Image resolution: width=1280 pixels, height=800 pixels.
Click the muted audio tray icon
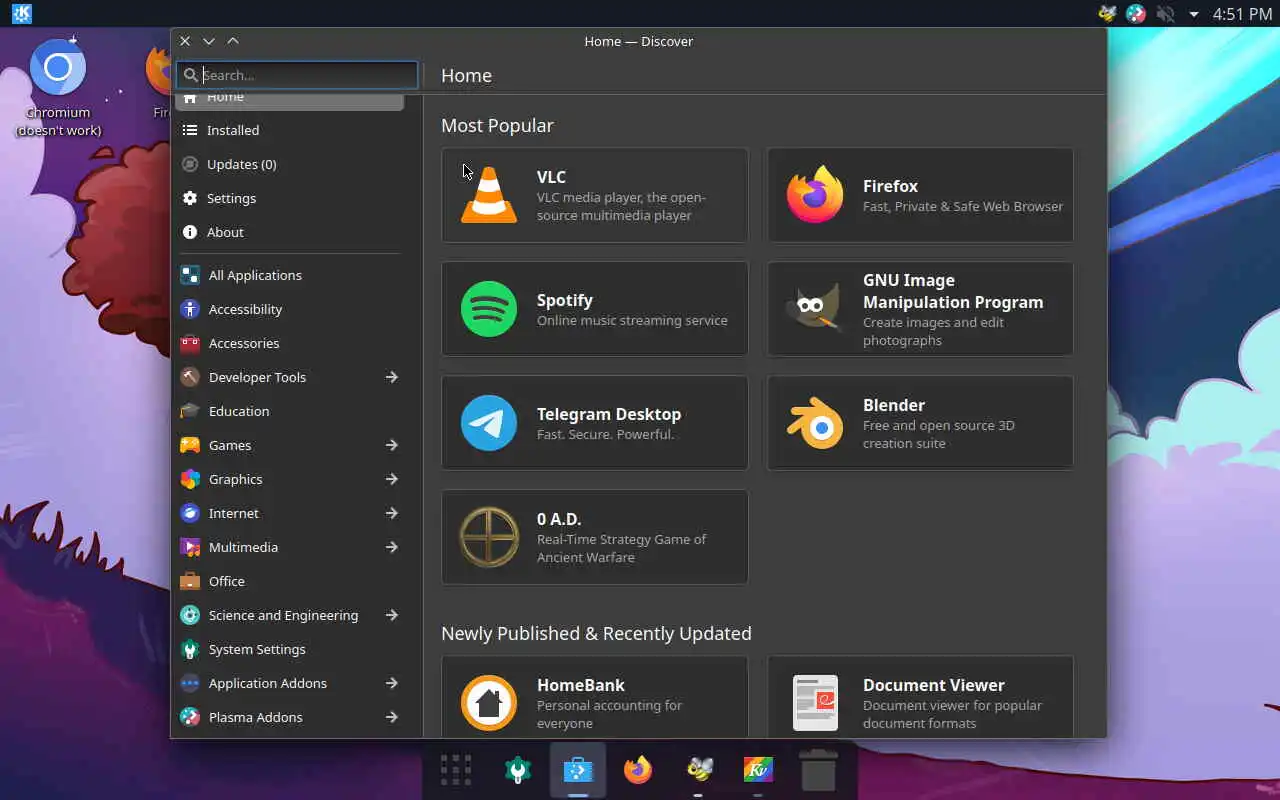click(1164, 14)
